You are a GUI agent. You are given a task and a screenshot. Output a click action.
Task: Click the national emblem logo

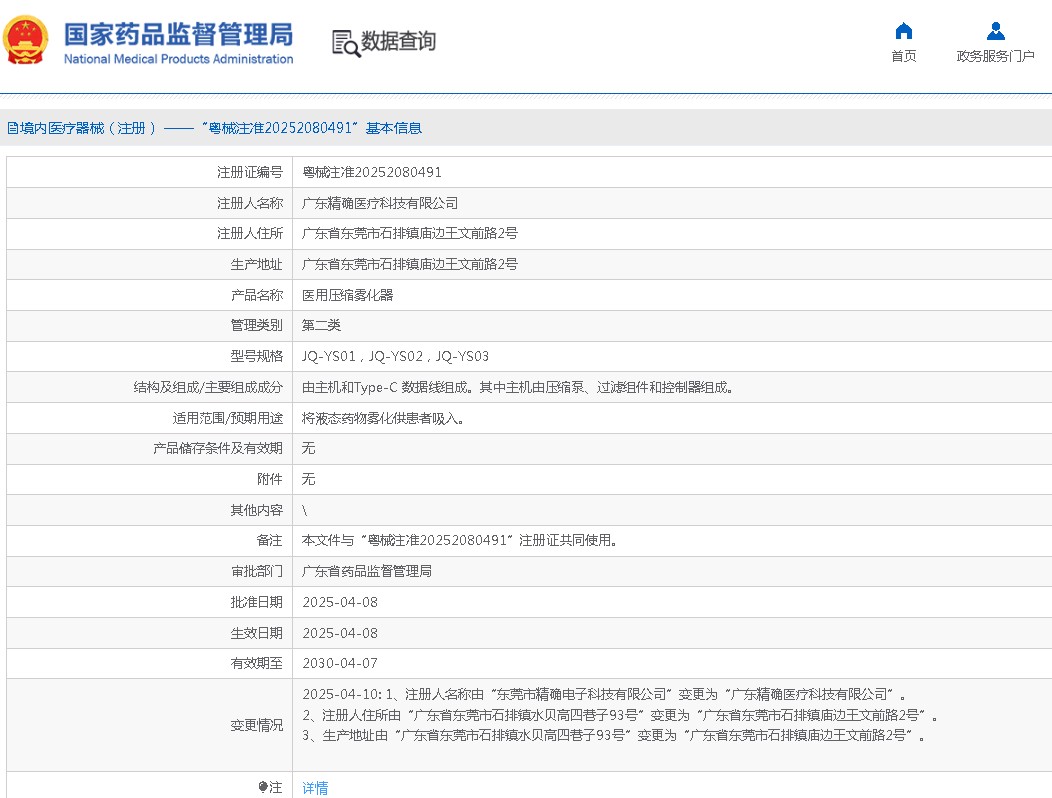pos(26,41)
